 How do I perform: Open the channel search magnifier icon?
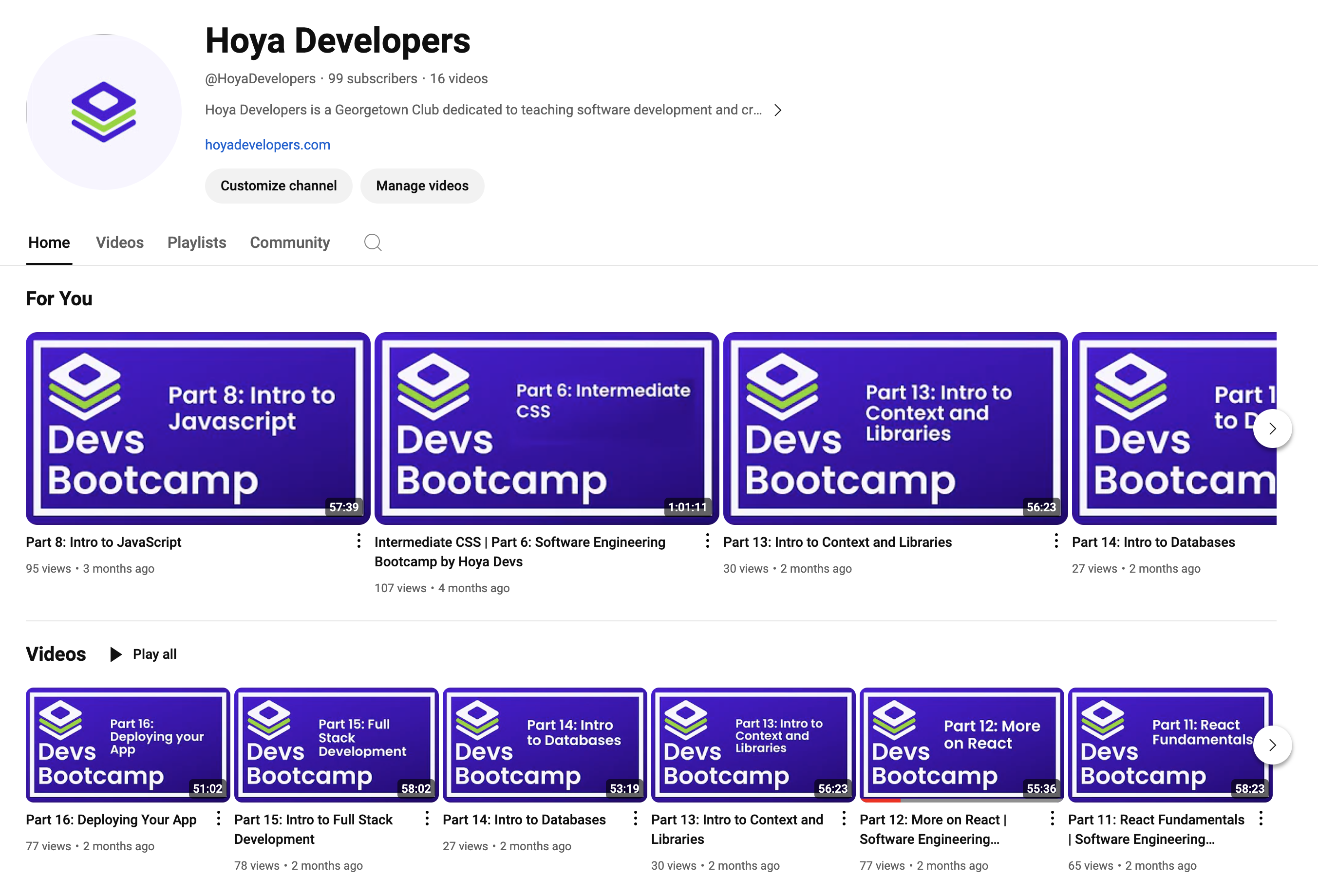[x=373, y=243]
